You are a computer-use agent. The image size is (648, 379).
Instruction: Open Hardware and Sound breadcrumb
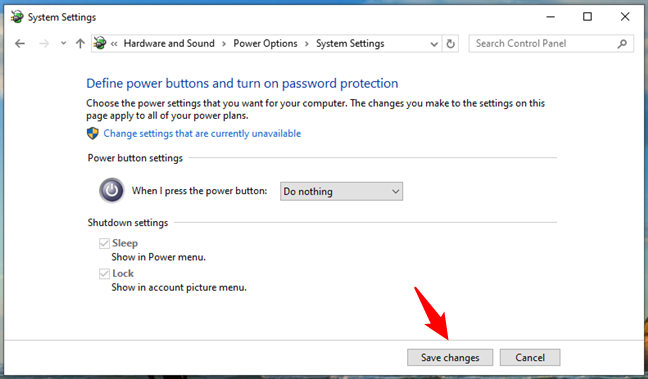tap(169, 43)
